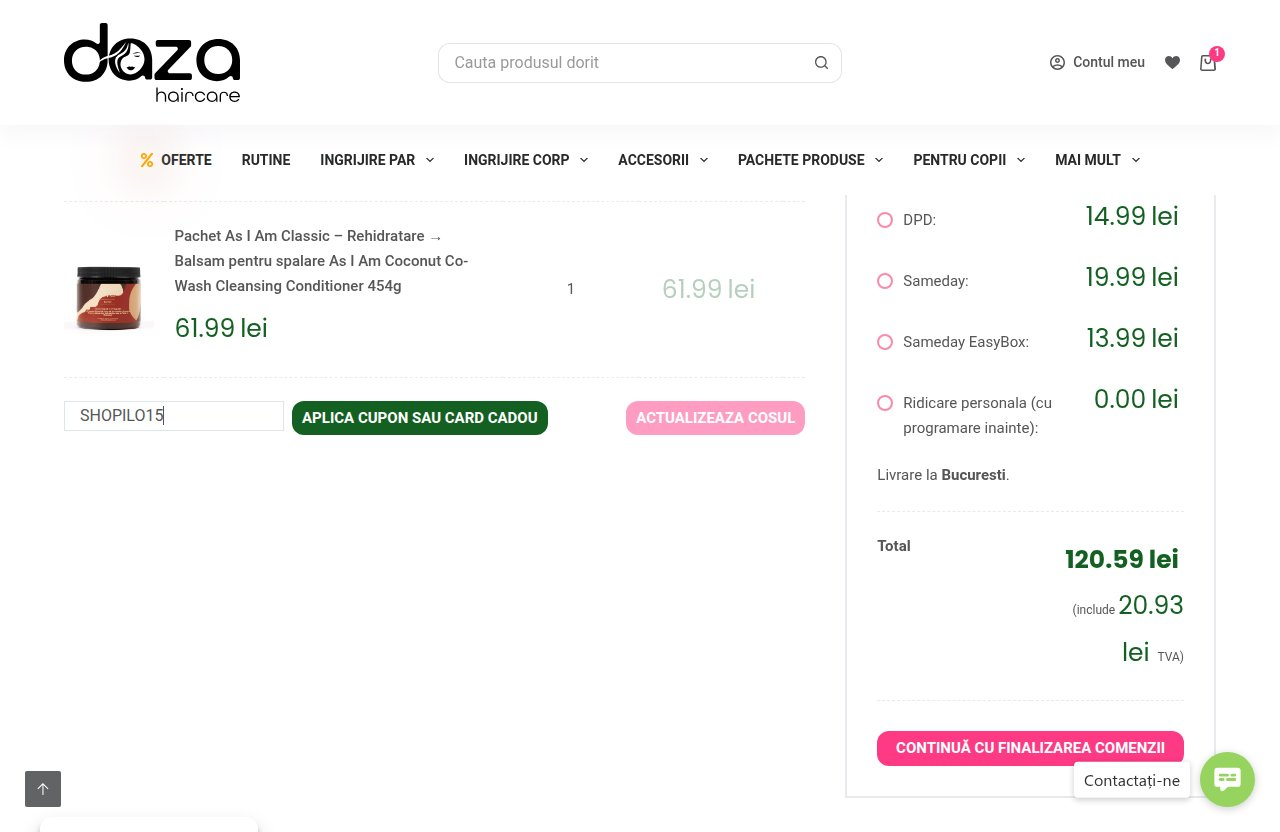Select Sameday shipping option
The width and height of the screenshot is (1280, 832).
885,281
